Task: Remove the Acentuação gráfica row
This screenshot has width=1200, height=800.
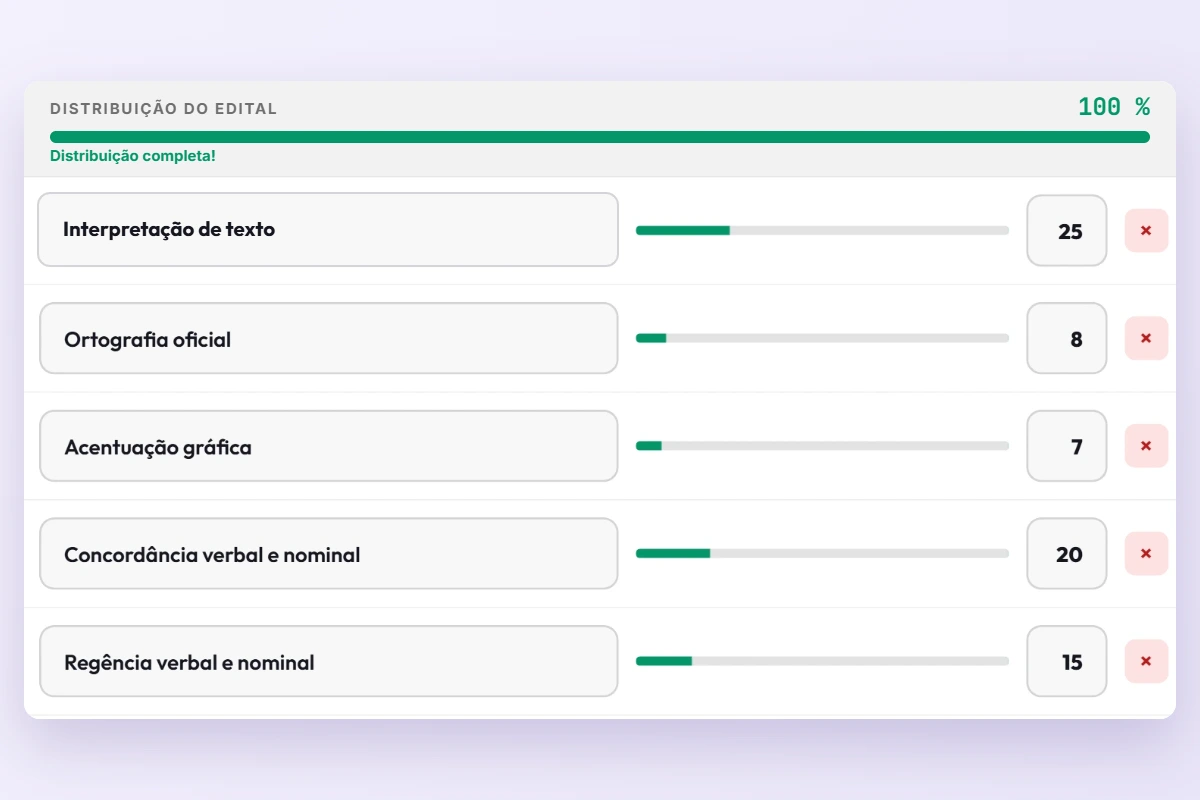Action: point(1146,446)
